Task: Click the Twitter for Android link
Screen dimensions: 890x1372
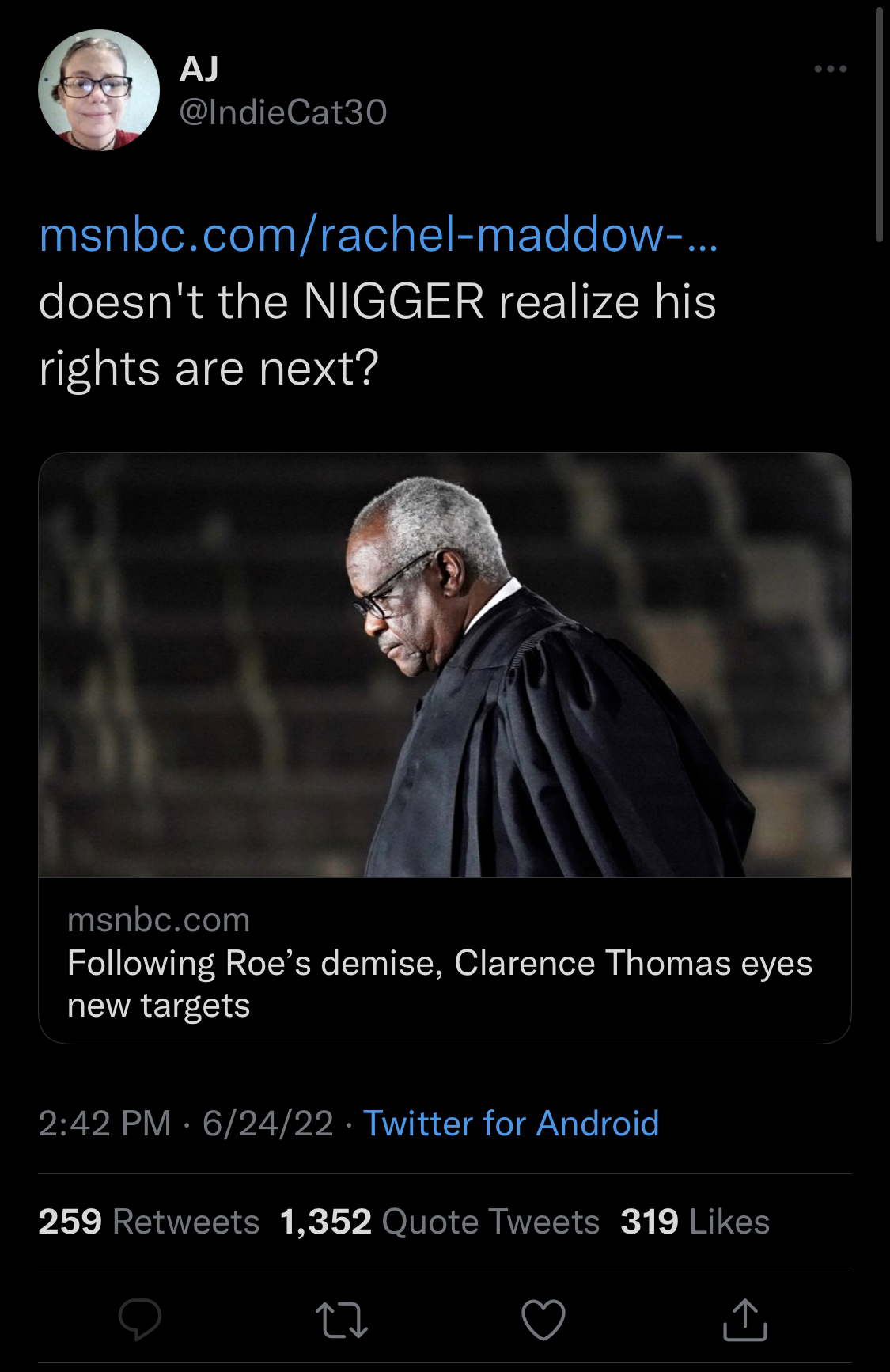Action: click(510, 1123)
